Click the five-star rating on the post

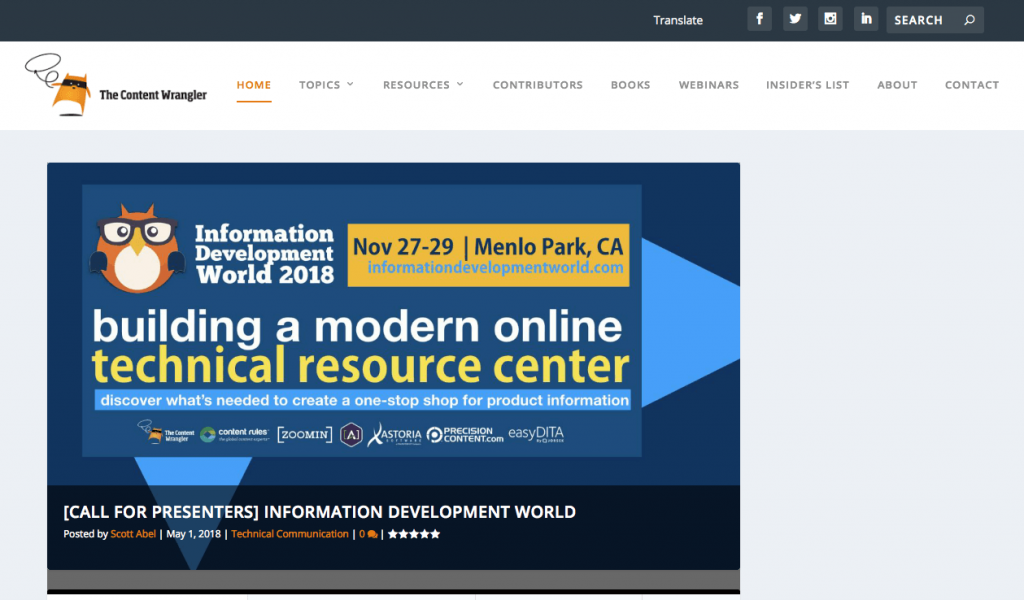tap(413, 533)
